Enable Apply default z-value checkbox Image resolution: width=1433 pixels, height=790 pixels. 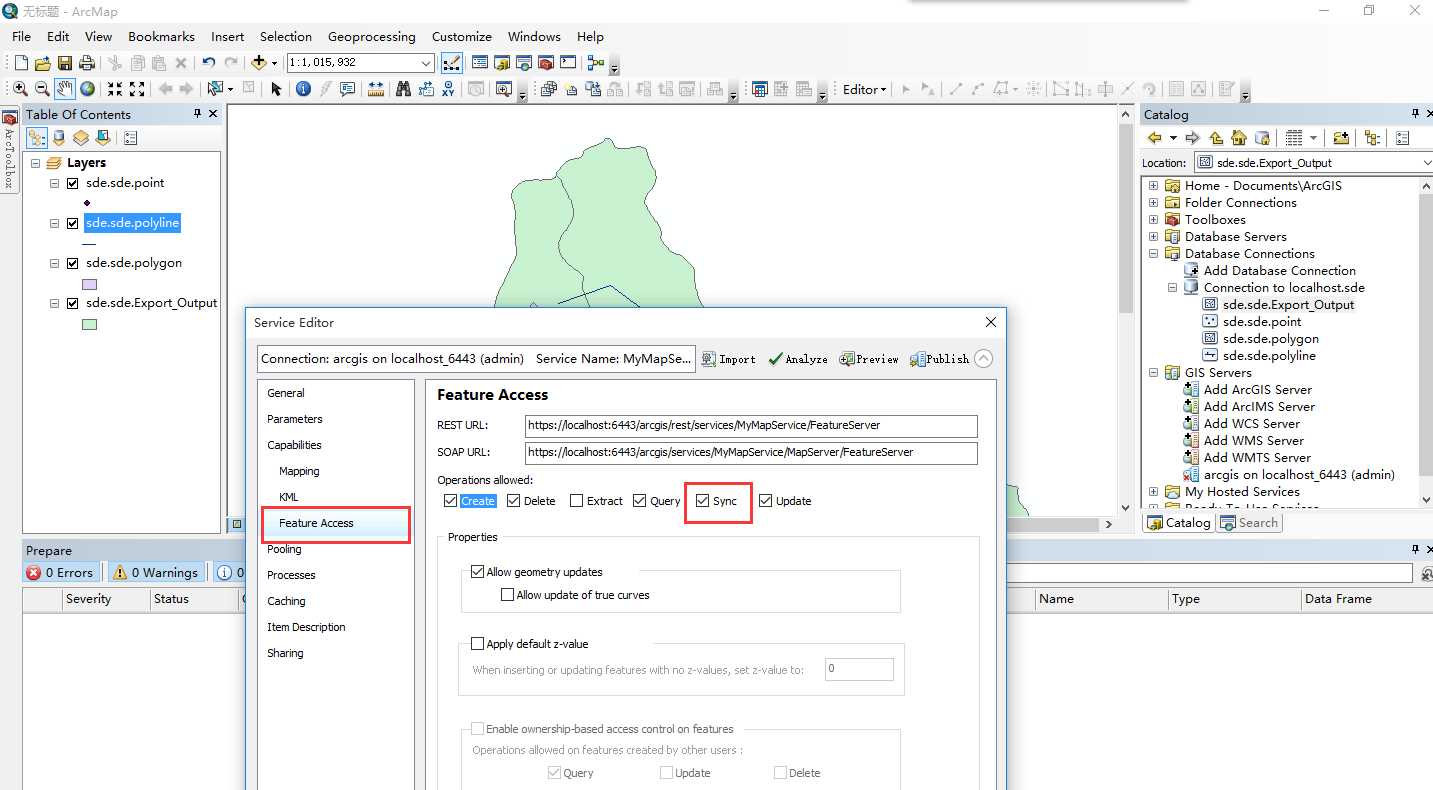click(x=477, y=644)
